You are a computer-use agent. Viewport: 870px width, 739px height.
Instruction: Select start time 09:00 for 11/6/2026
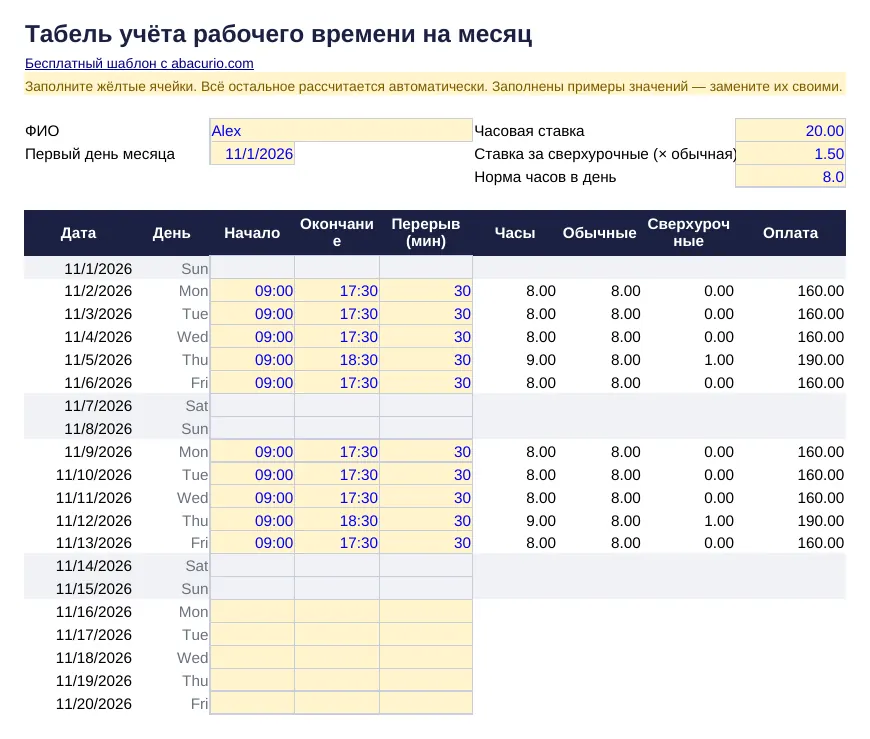coord(252,383)
